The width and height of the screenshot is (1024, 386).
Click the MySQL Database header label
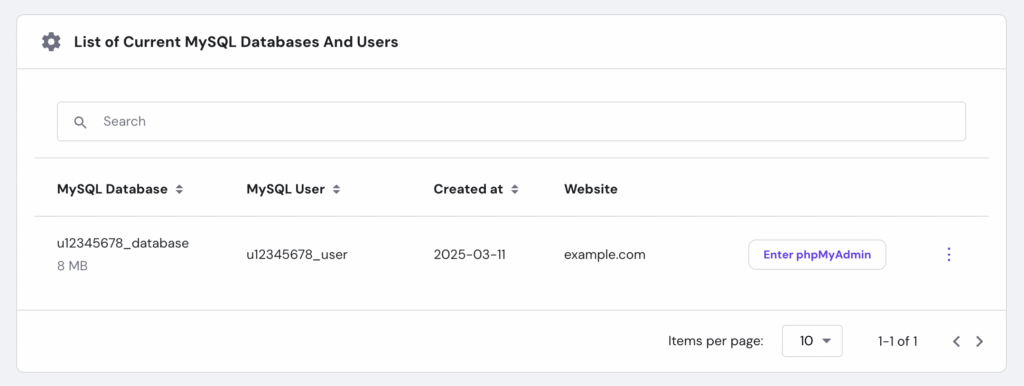[112, 189]
